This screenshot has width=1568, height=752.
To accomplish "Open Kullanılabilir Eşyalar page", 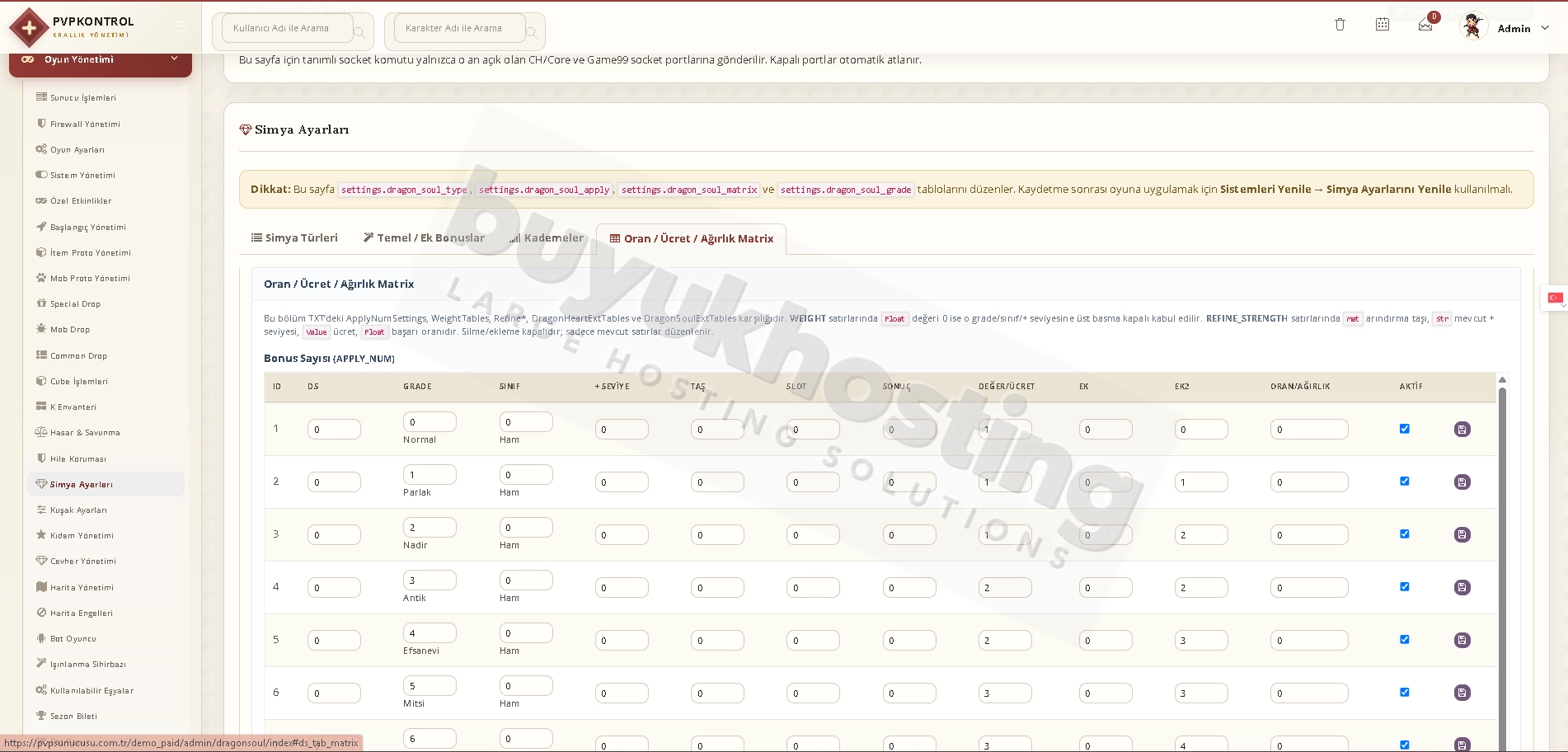I will click(92, 691).
